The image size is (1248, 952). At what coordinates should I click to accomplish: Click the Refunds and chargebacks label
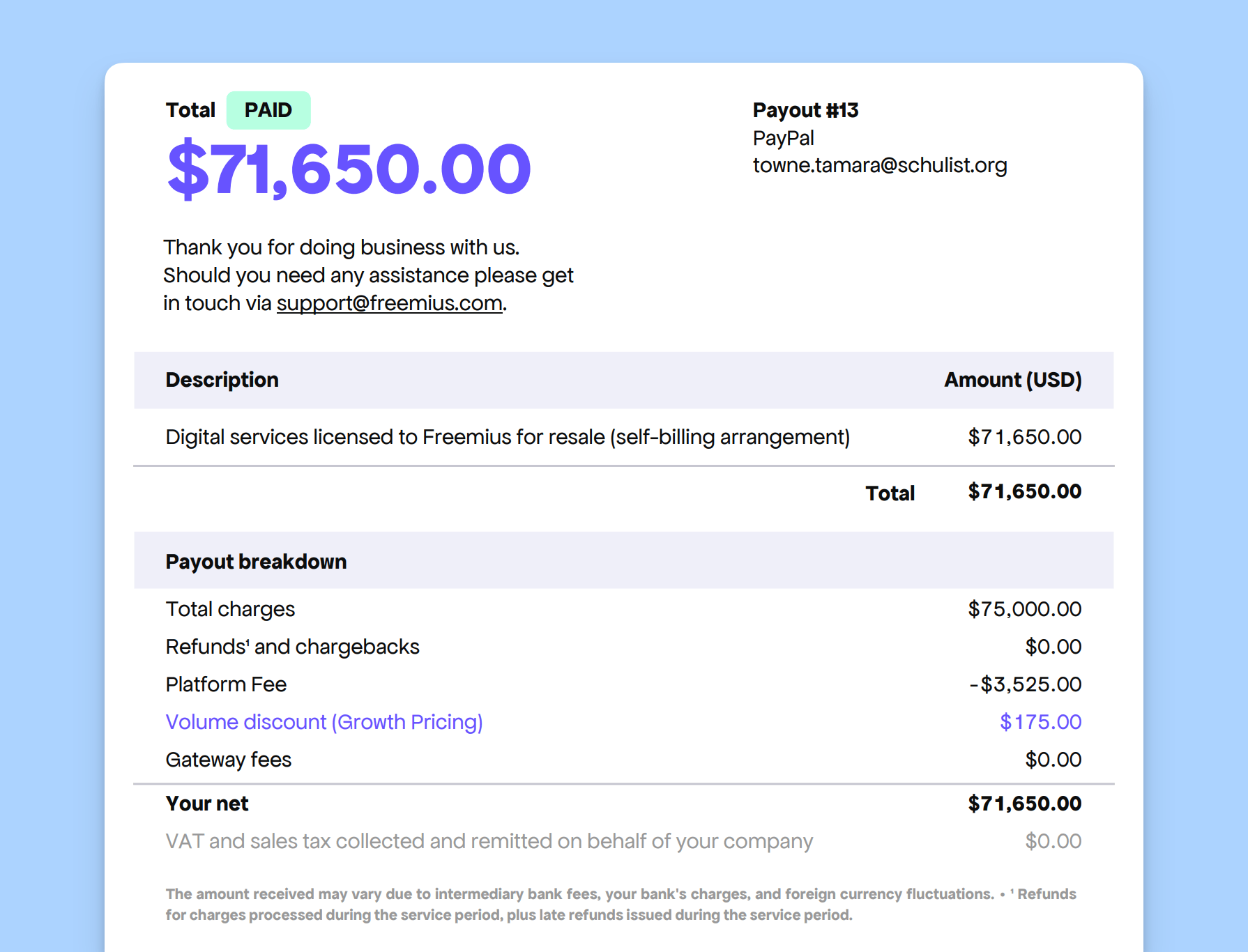click(292, 647)
